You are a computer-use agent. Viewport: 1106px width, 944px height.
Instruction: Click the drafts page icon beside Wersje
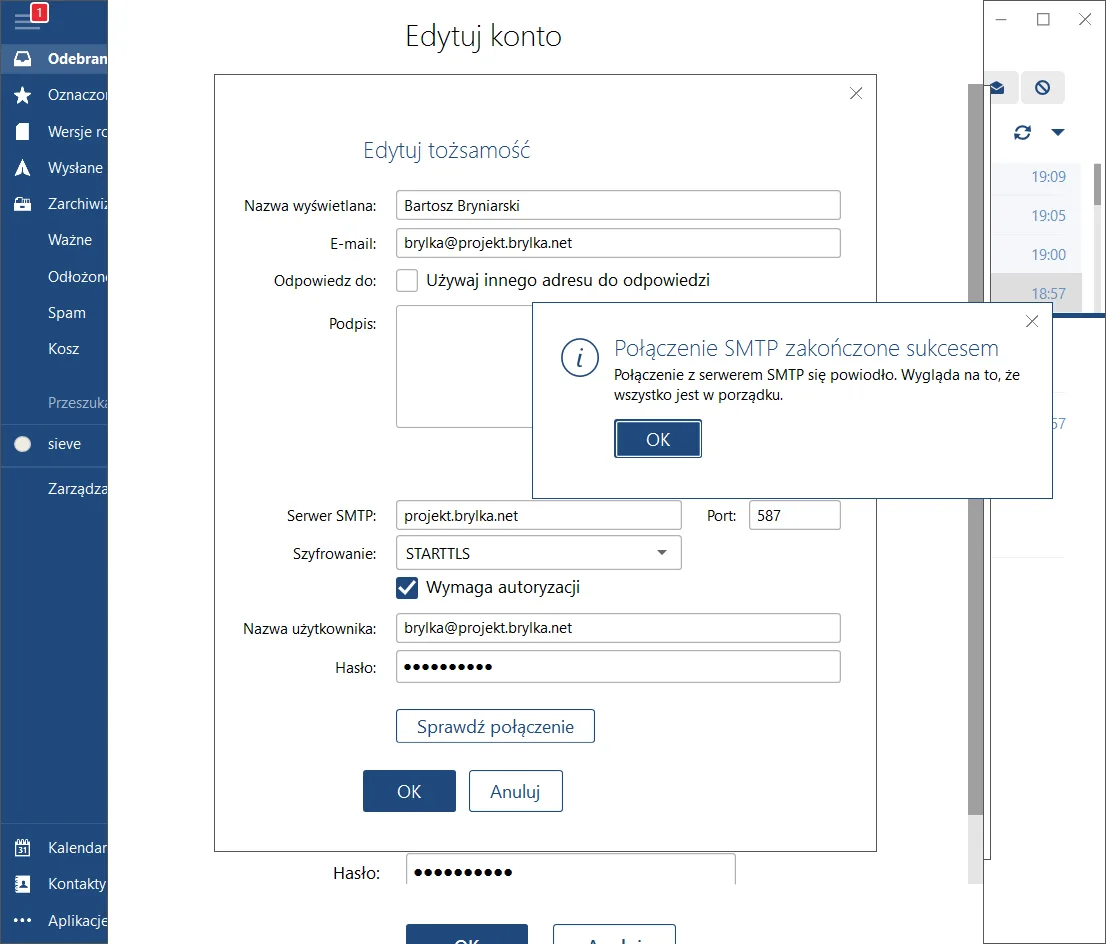point(23,131)
